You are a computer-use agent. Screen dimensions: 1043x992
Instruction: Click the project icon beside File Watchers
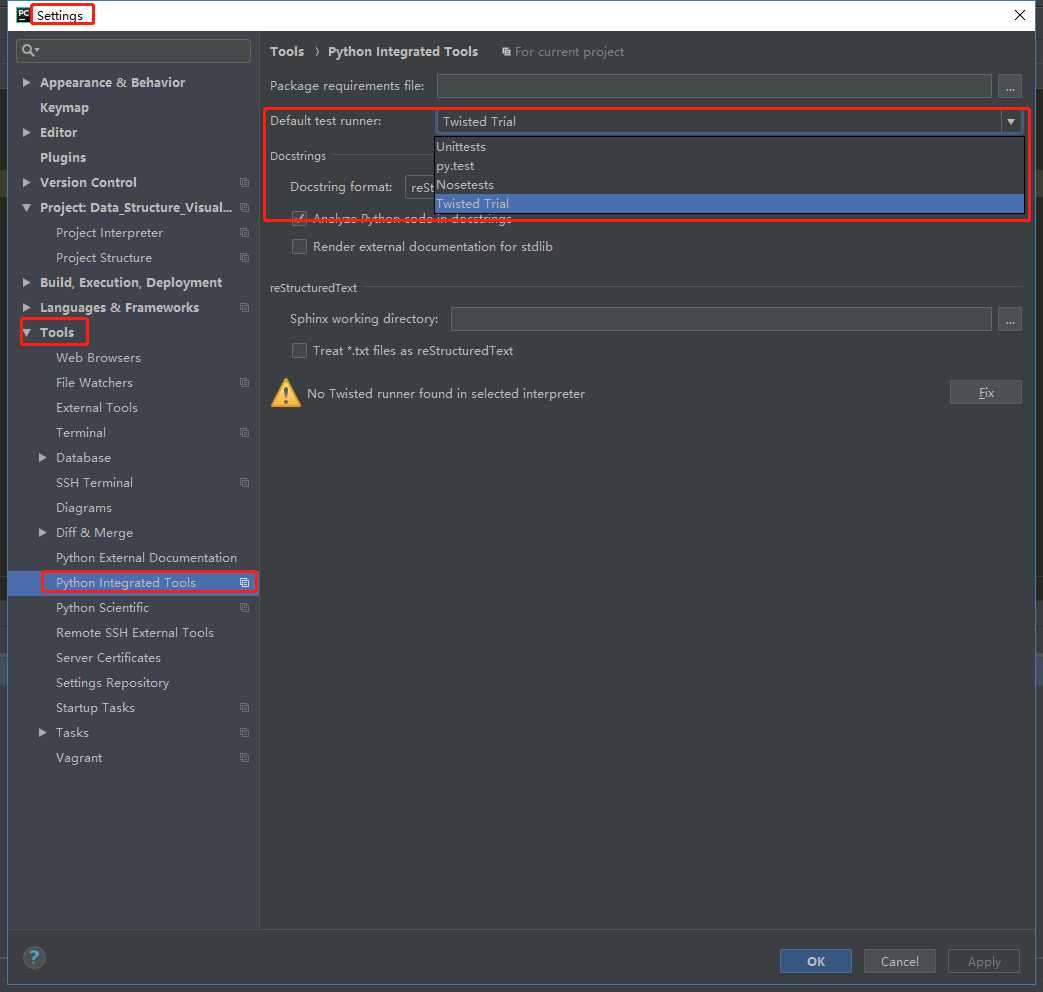pyautogui.click(x=244, y=383)
